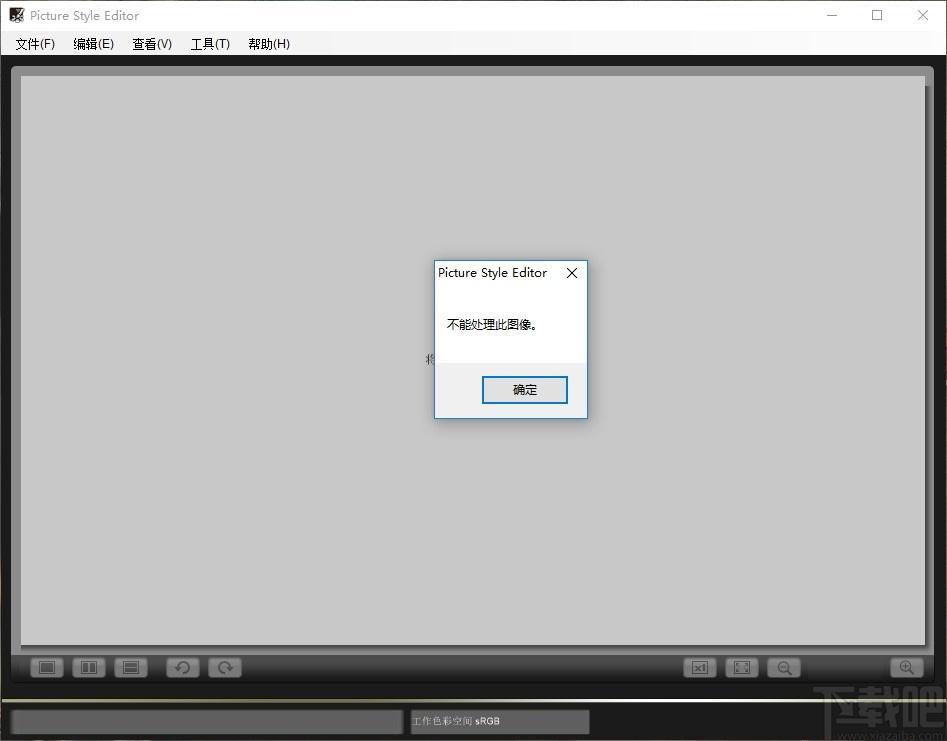This screenshot has width=947, height=741.
Task: Open the 文件(F) menu
Action: (35, 44)
